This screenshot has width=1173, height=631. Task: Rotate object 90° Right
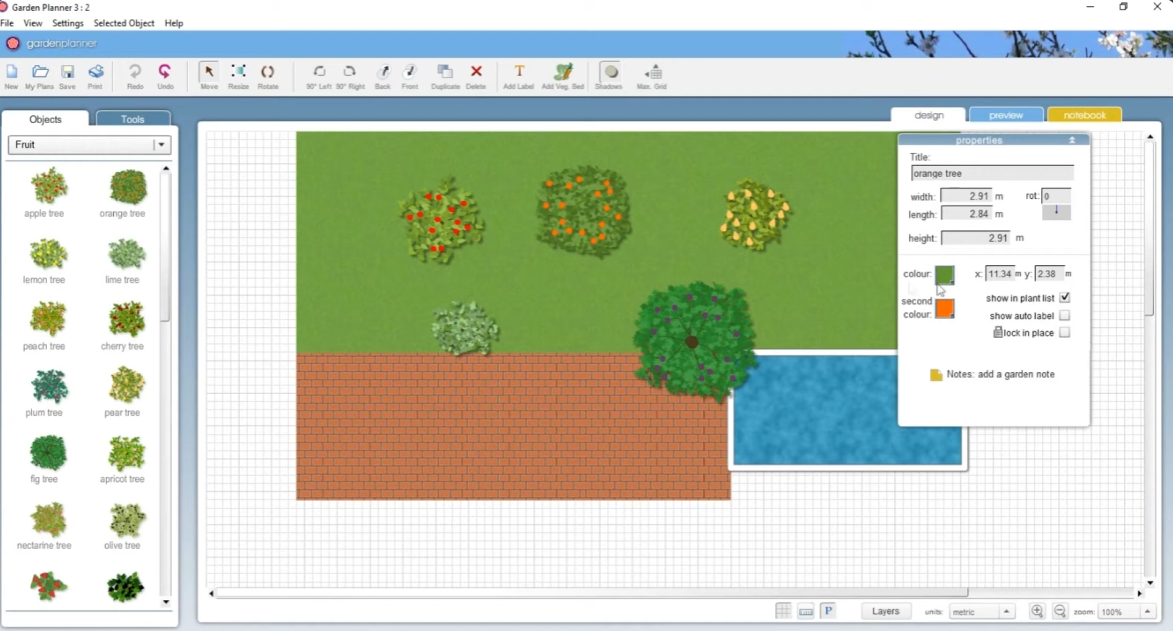[x=349, y=73]
